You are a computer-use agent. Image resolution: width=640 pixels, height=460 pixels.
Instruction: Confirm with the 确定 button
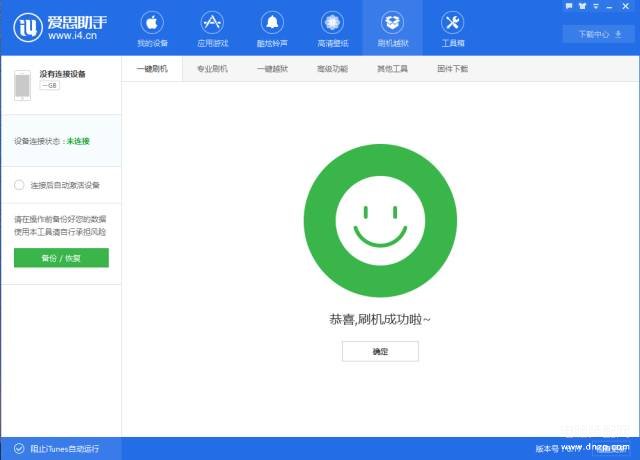(380, 351)
